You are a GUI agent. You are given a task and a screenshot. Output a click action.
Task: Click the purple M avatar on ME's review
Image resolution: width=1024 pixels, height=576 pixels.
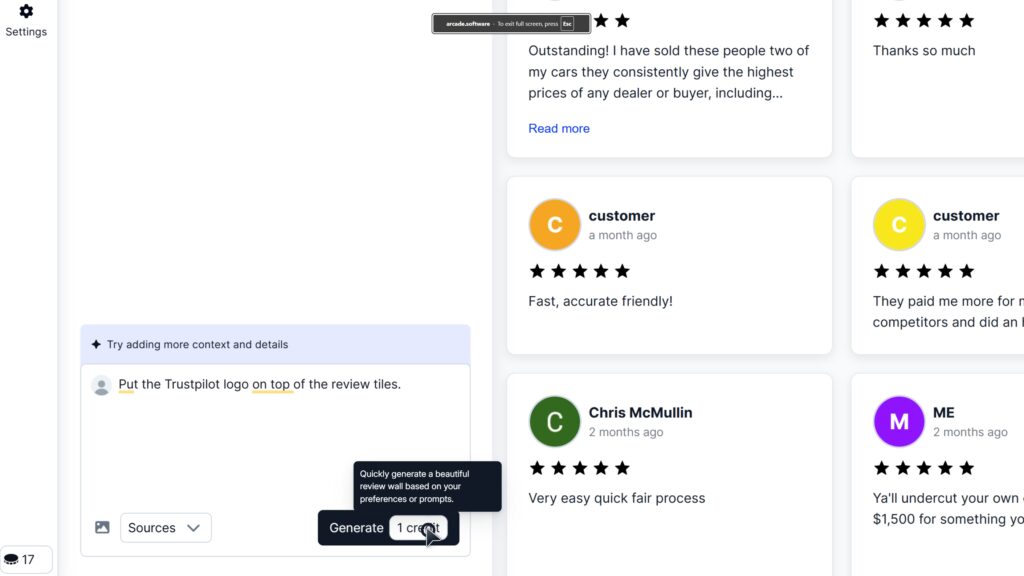898,421
